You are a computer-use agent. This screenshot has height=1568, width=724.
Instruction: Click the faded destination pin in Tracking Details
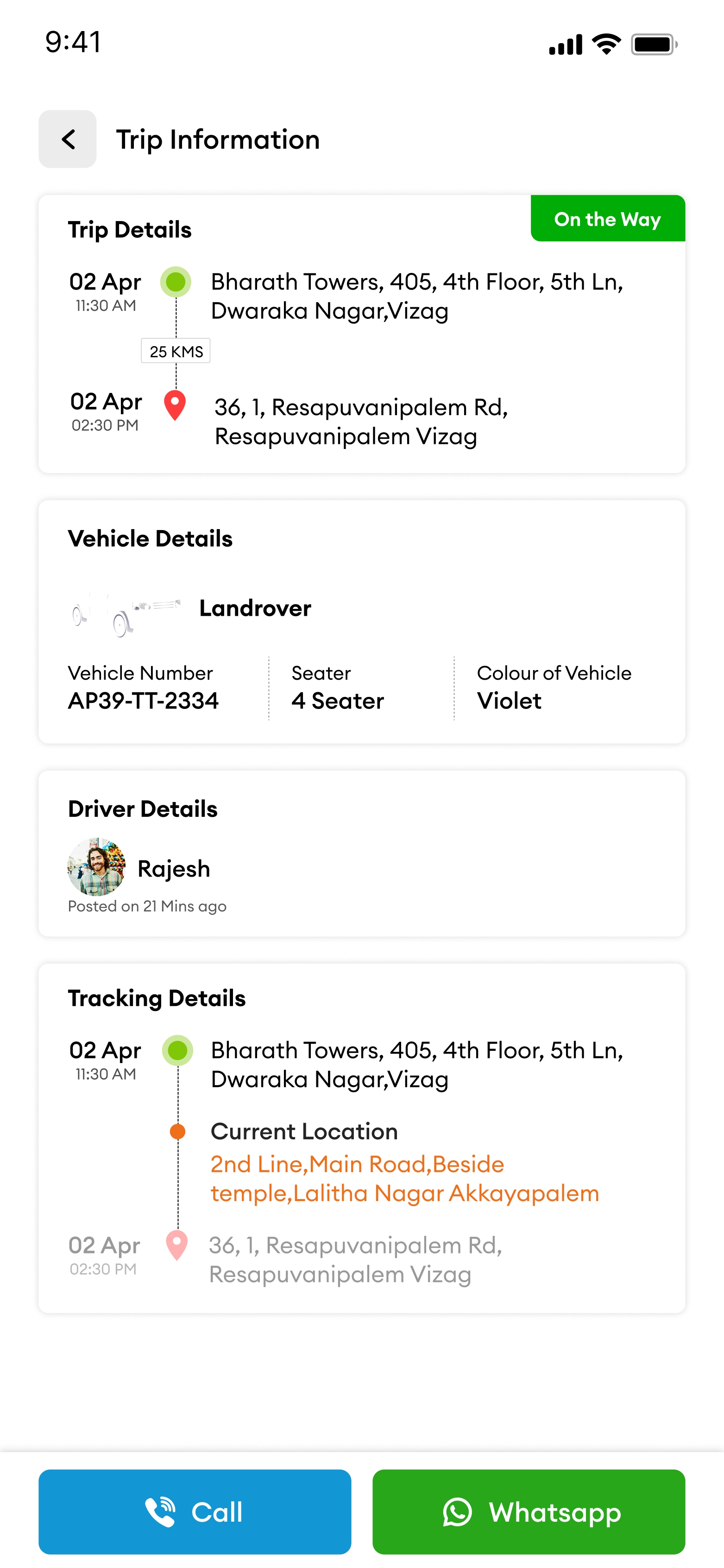click(x=177, y=1245)
